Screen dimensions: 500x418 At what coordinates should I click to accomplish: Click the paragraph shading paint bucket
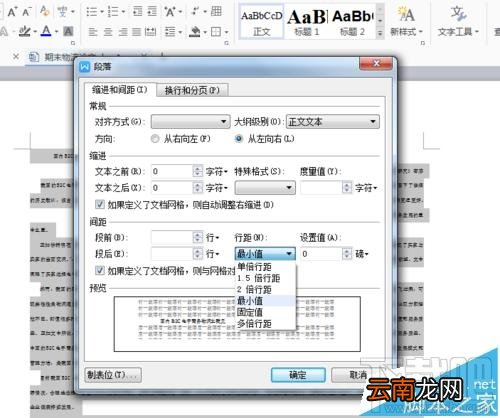(x=195, y=32)
